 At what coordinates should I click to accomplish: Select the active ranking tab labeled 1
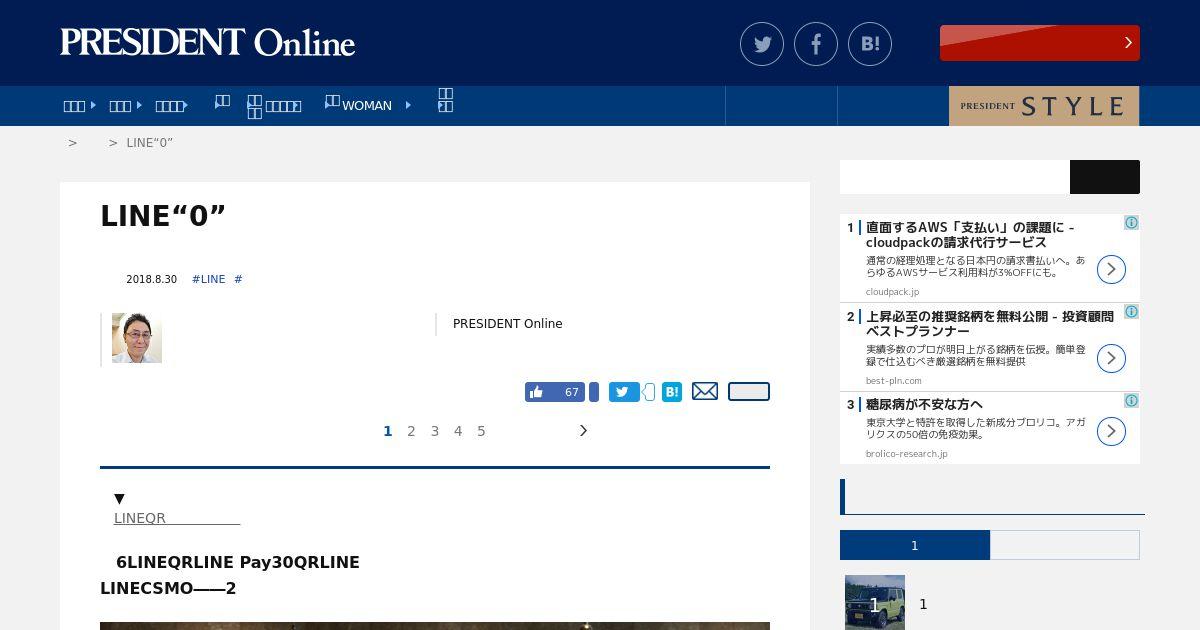click(915, 545)
